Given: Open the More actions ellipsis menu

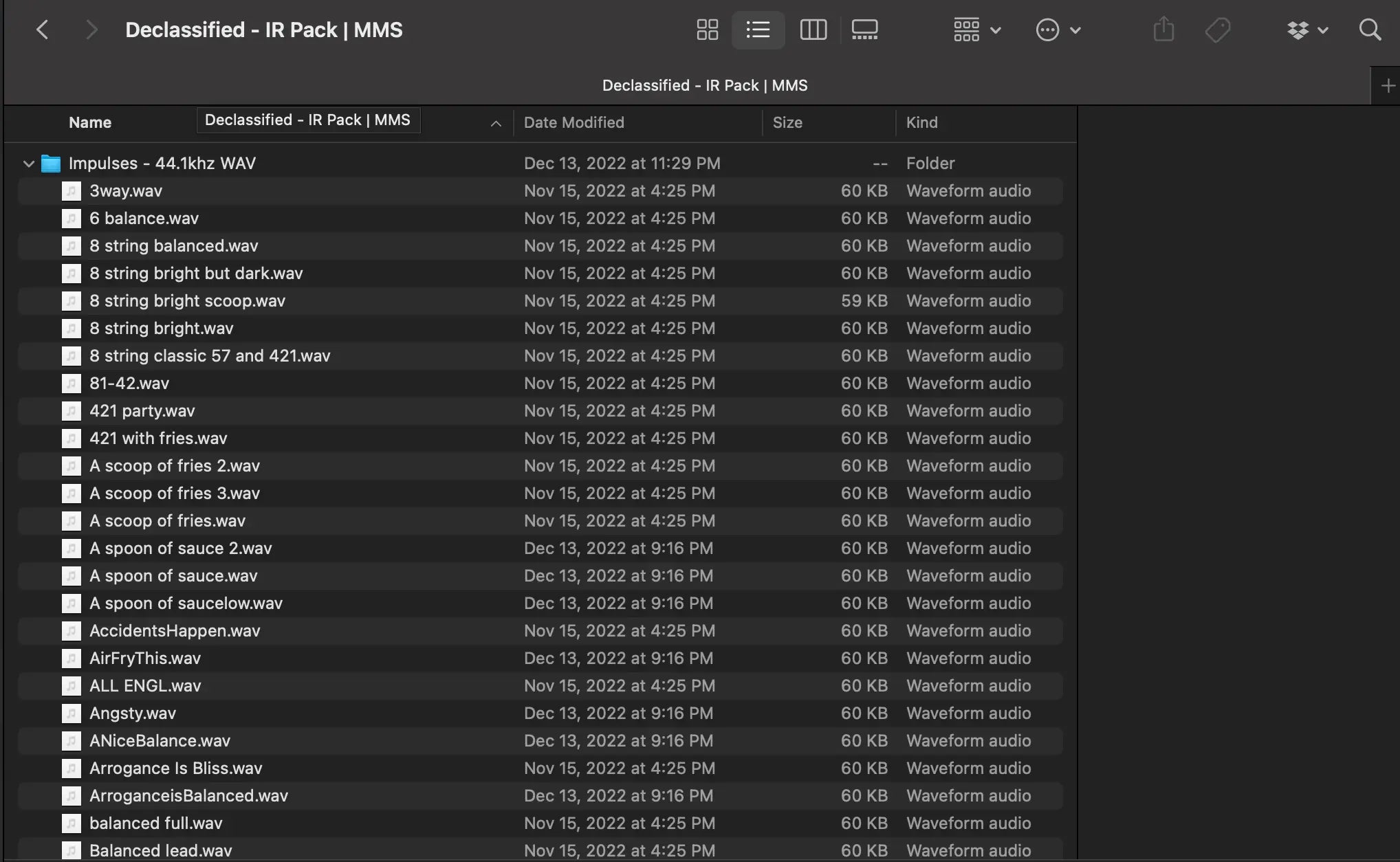Looking at the screenshot, I should 1058,30.
